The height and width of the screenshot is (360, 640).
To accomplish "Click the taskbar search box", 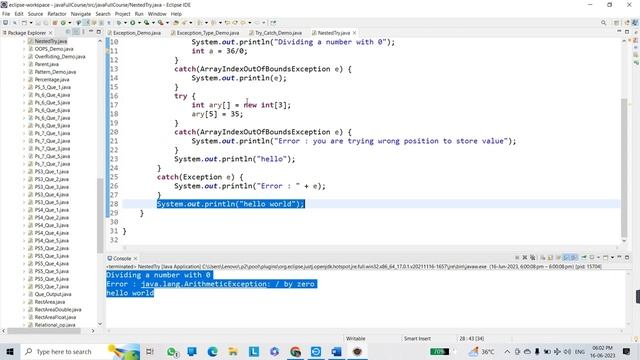I will pos(80,351).
